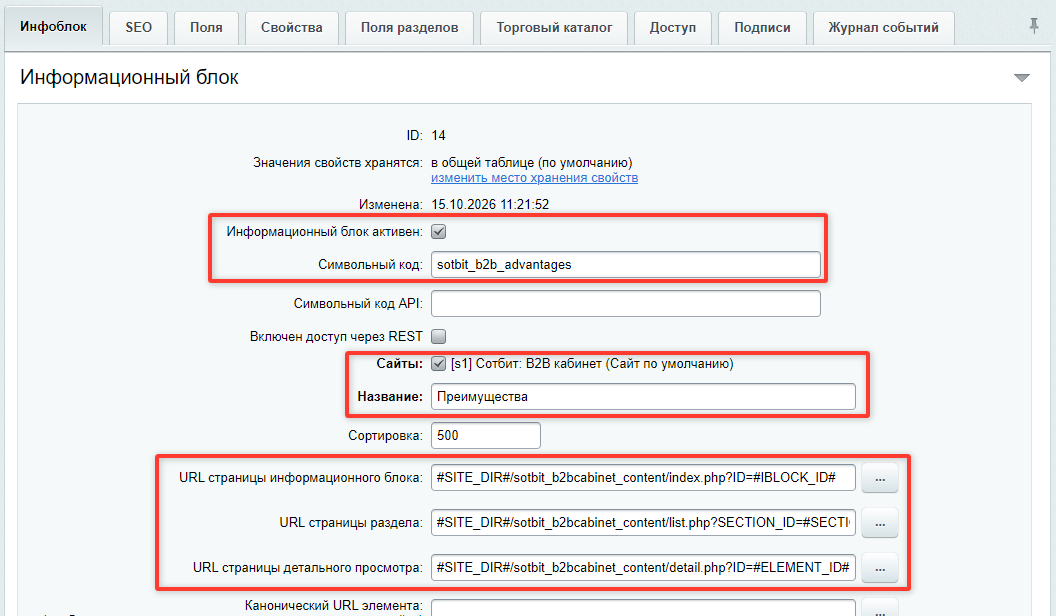Click the URL страницы информационного блока field
The width and height of the screenshot is (1056, 616).
click(x=643, y=478)
